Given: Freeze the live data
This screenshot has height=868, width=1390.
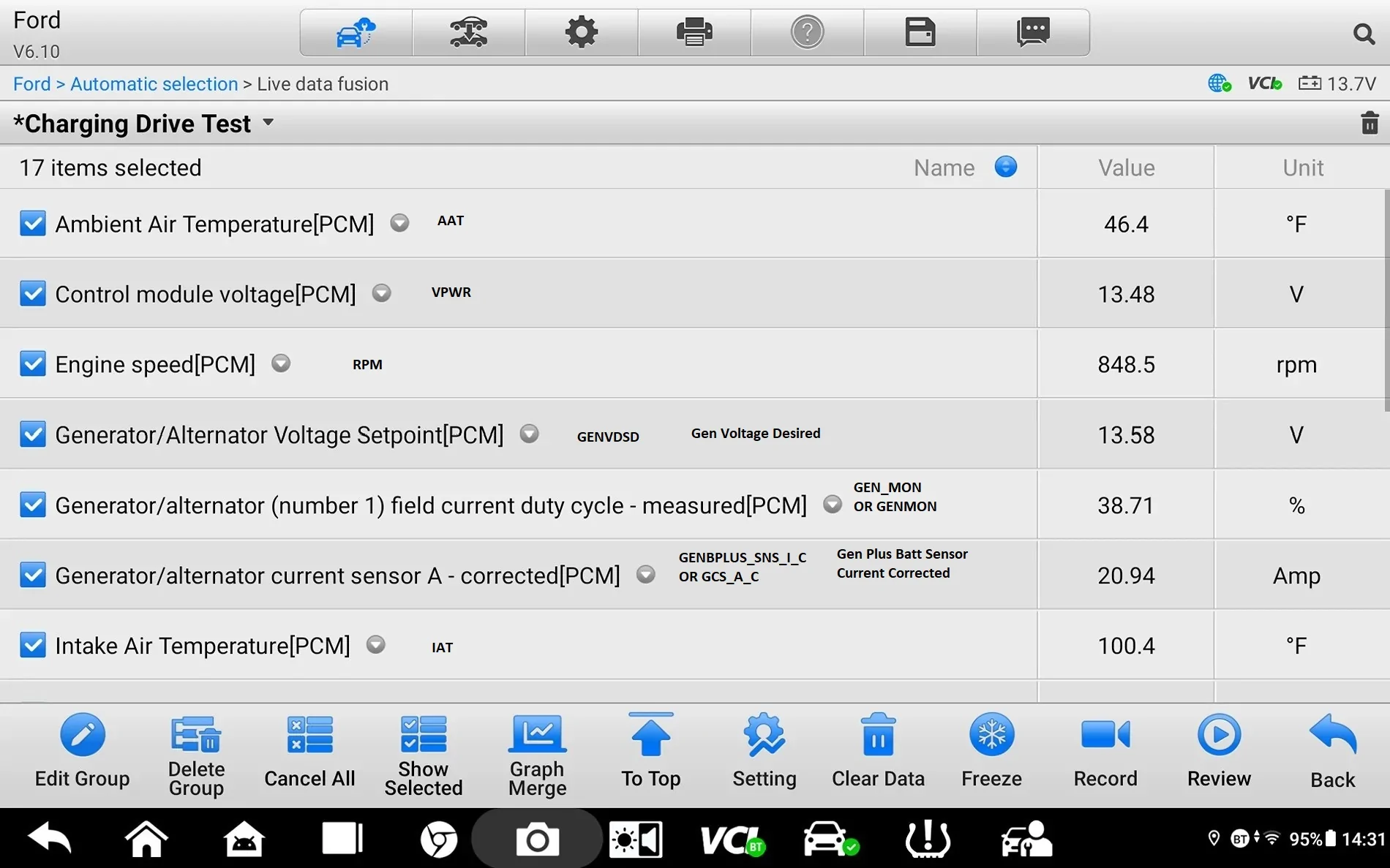Looking at the screenshot, I should [991, 751].
